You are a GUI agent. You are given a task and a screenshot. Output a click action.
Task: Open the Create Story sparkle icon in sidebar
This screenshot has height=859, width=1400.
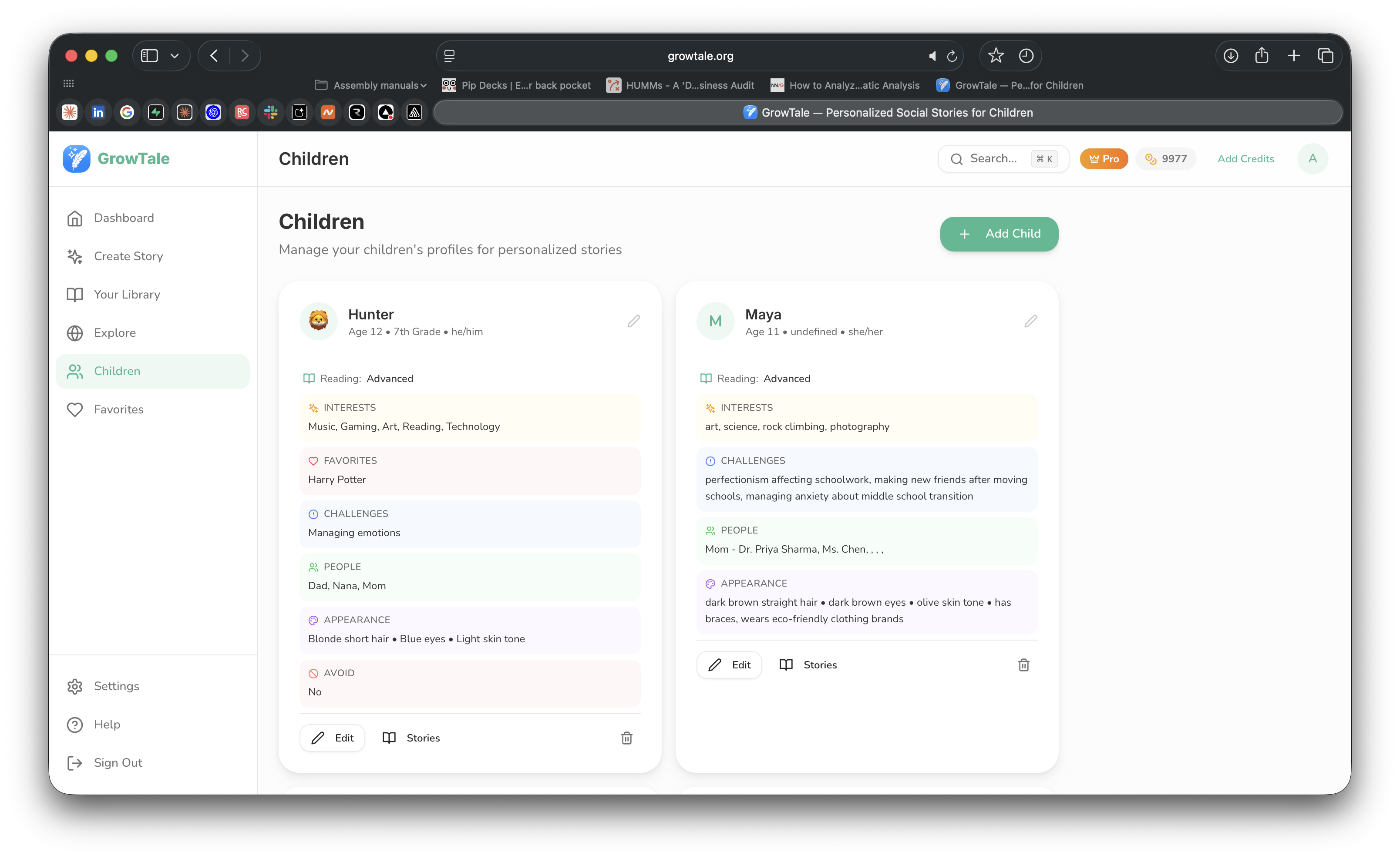pos(75,256)
